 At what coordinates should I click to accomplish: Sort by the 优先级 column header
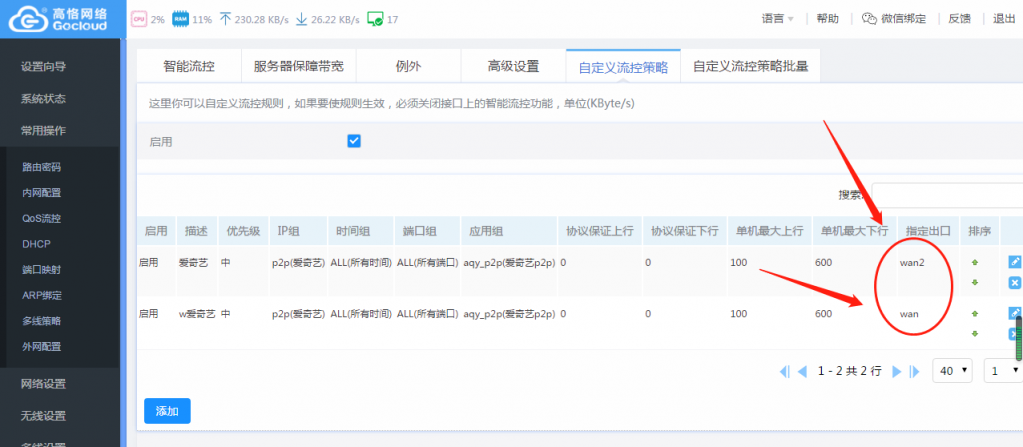242,231
